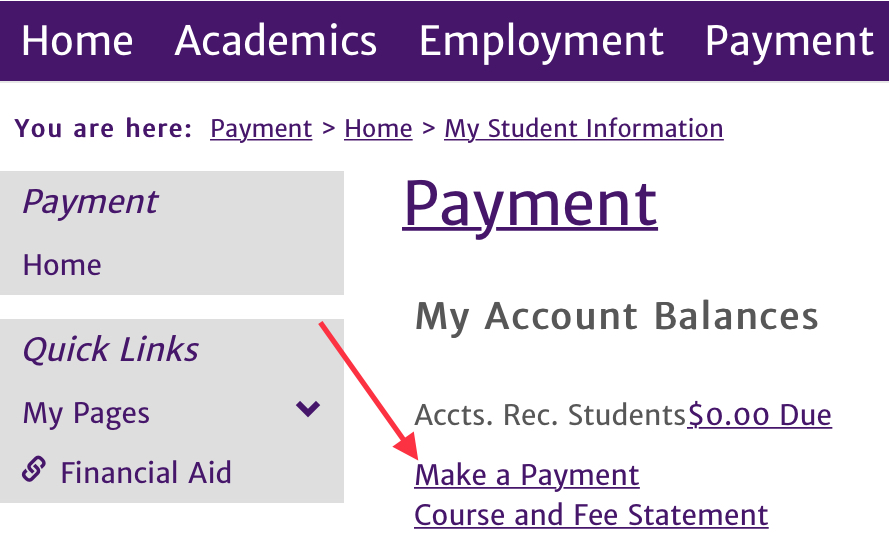Open the My Student Information breadcrumb

click(583, 129)
